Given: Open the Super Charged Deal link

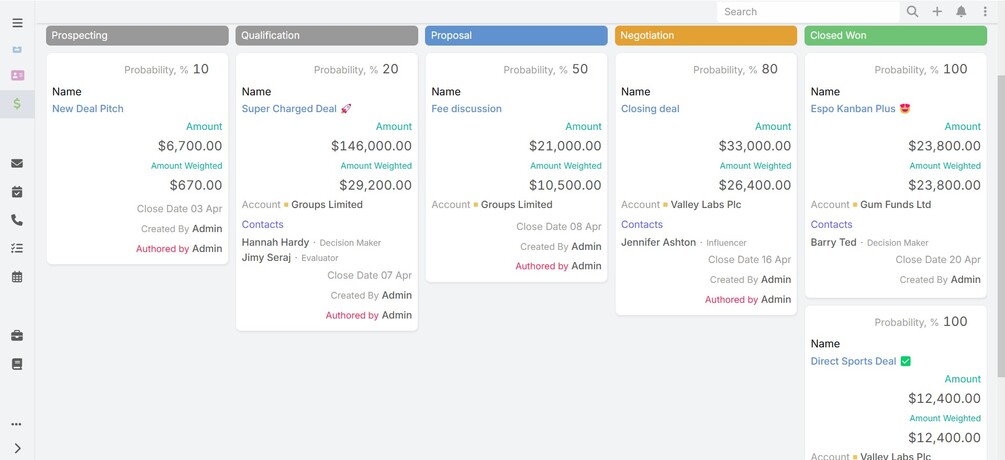Looking at the screenshot, I should pos(289,109).
